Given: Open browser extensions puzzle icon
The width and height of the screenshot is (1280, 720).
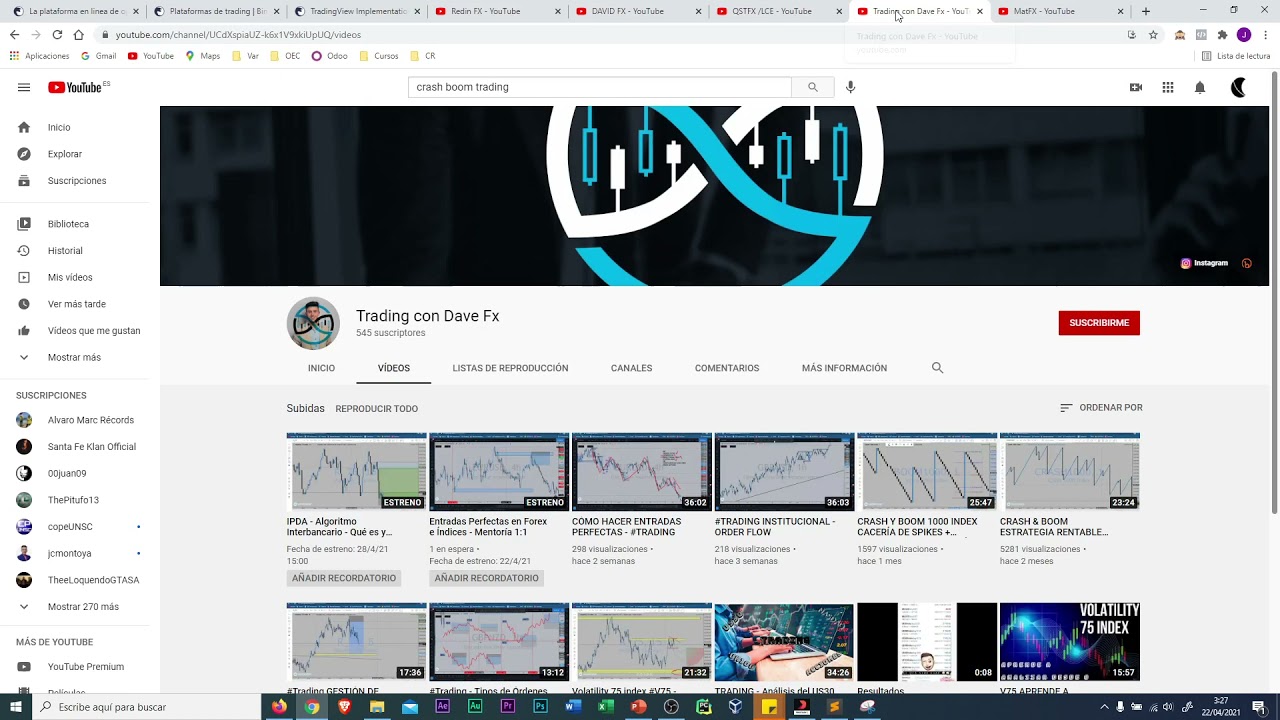Looking at the screenshot, I should pos(1222,34).
